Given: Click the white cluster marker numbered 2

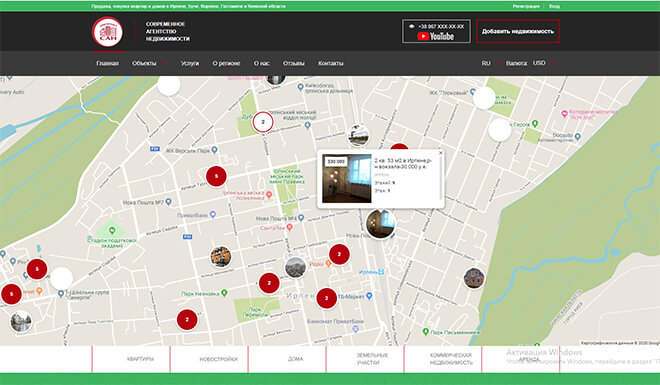Looking at the screenshot, I should pos(263,122).
